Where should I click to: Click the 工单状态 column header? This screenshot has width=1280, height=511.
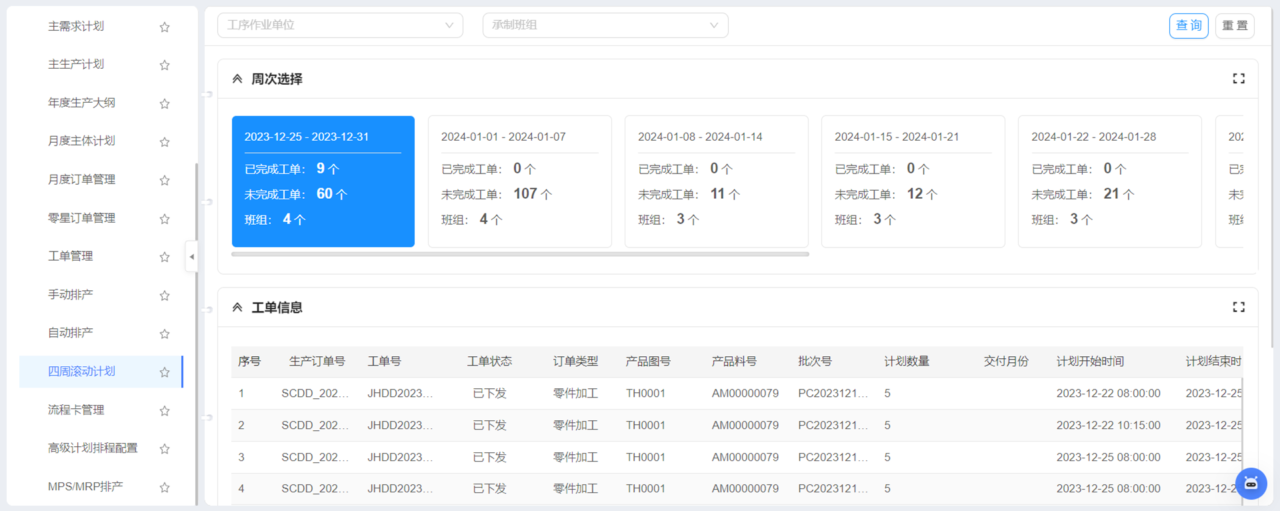click(490, 361)
